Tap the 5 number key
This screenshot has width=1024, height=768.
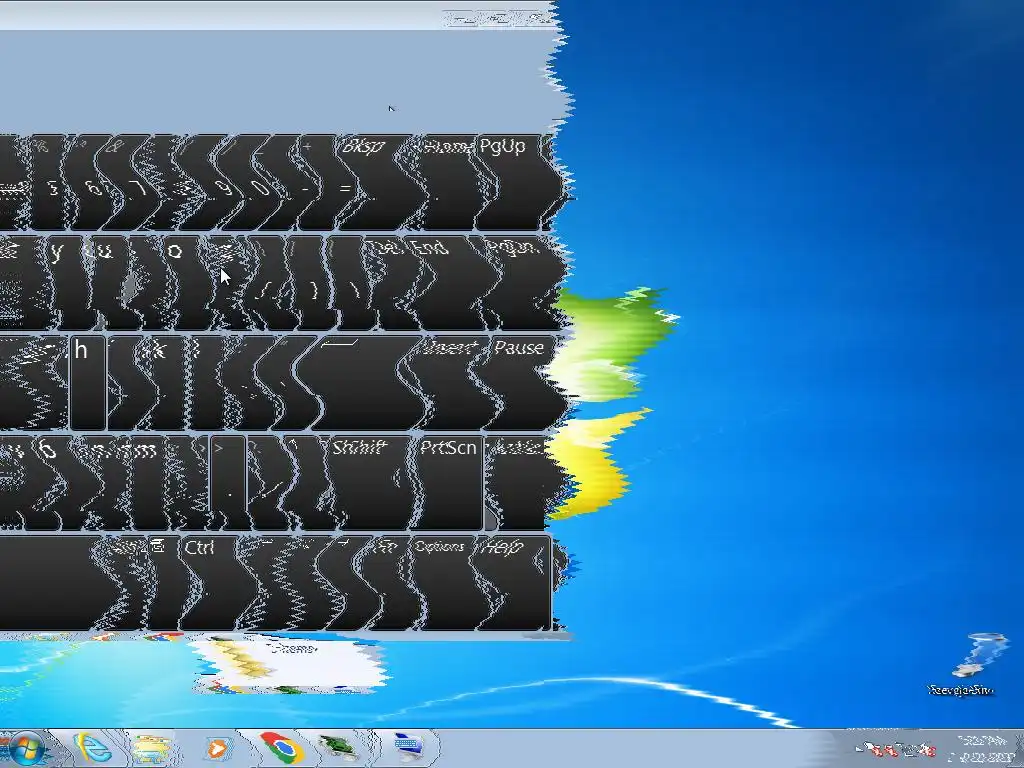[x=52, y=182]
